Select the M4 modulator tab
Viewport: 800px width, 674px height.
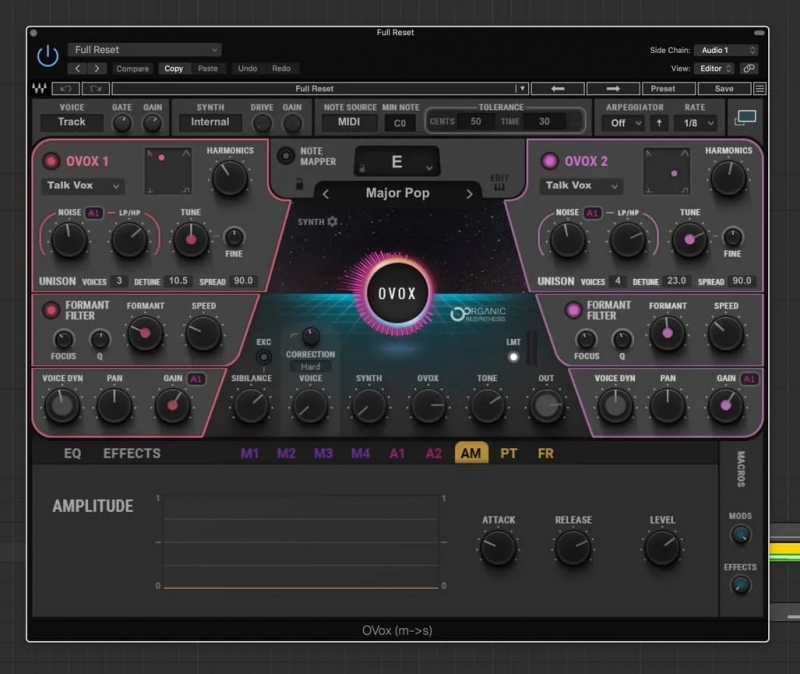(360, 454)
